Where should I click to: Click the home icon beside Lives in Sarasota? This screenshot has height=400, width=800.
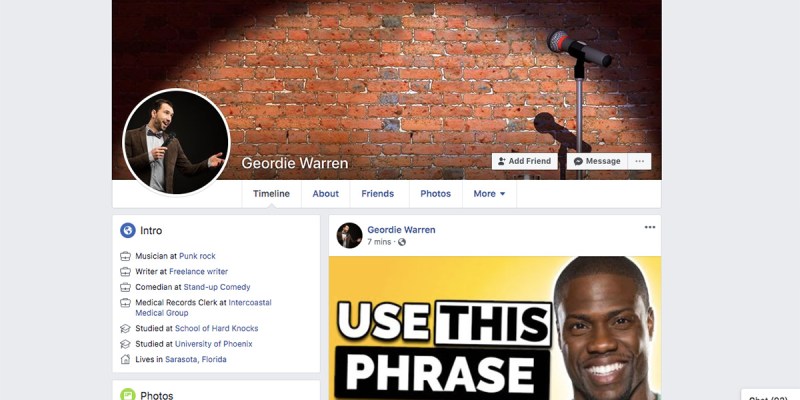(x=125, y=359)
